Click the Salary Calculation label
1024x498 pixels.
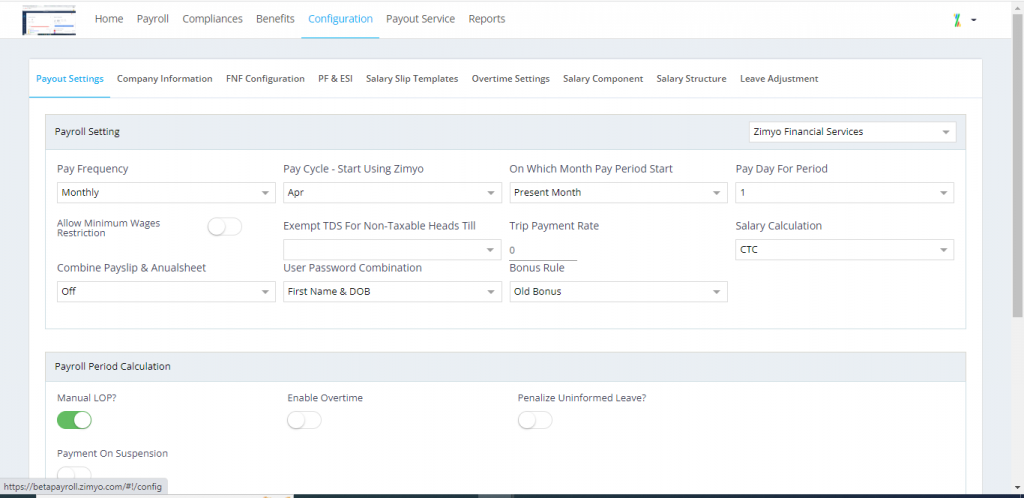[778, 226]
